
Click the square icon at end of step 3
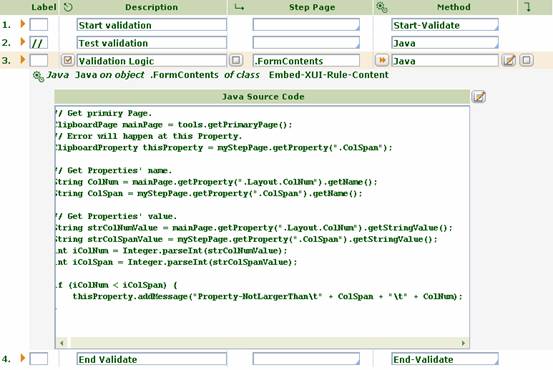pyautogui.click(x=526, y=60)
